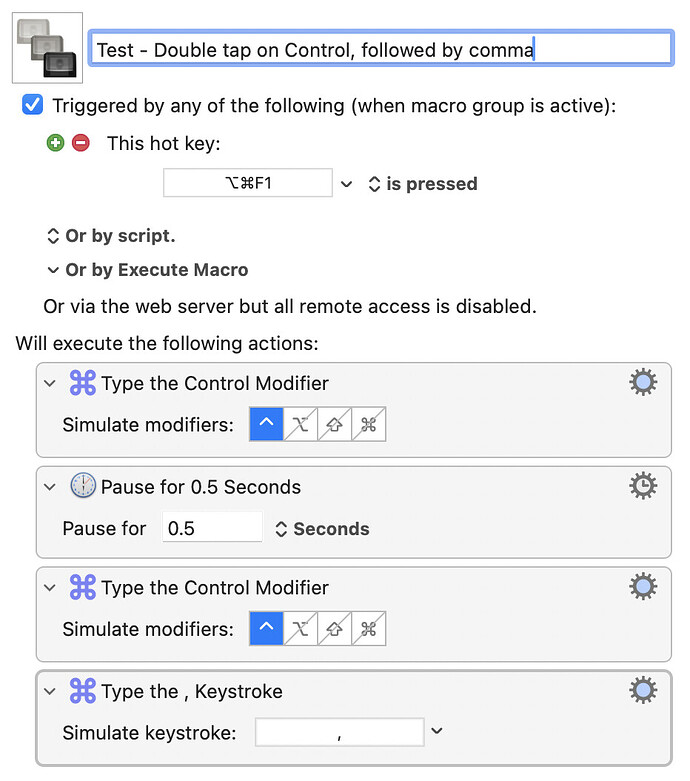Image resolution: width=690 pixels, height=781 pixels.
Task: Toggle Option modifier in first Simulate modifiers
Action: 300,424
